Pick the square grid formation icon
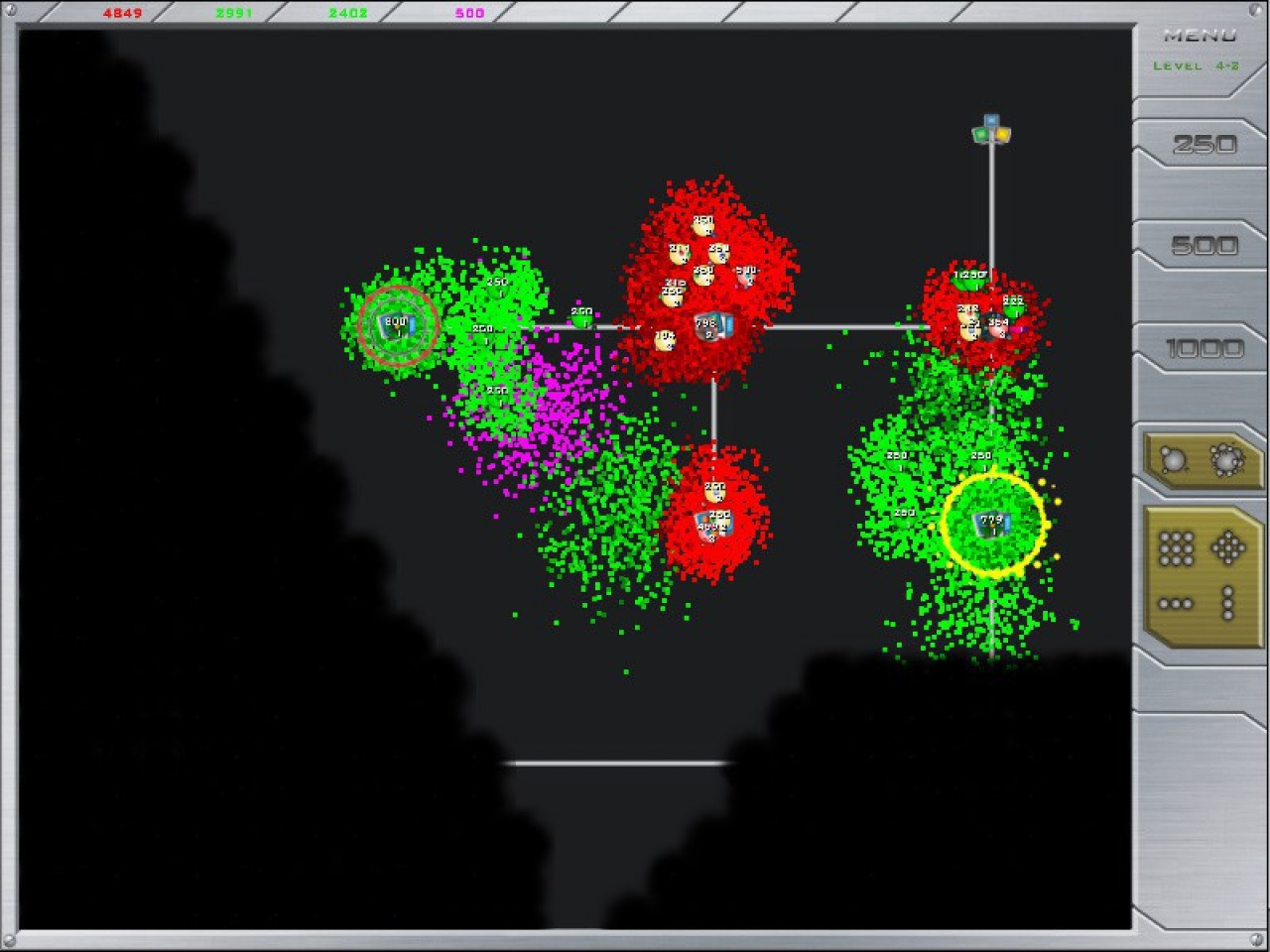Viewport: 1270px width, 952px height. (x=1176, y=547)
